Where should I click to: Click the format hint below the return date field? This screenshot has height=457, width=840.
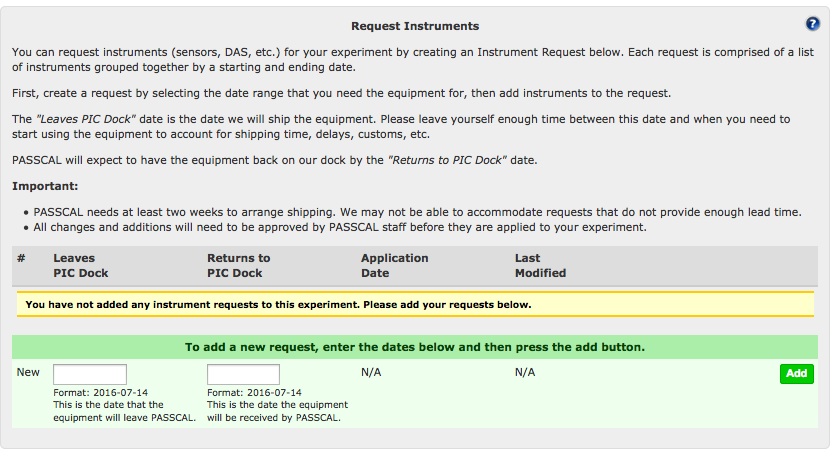click(x=254, y=393)
